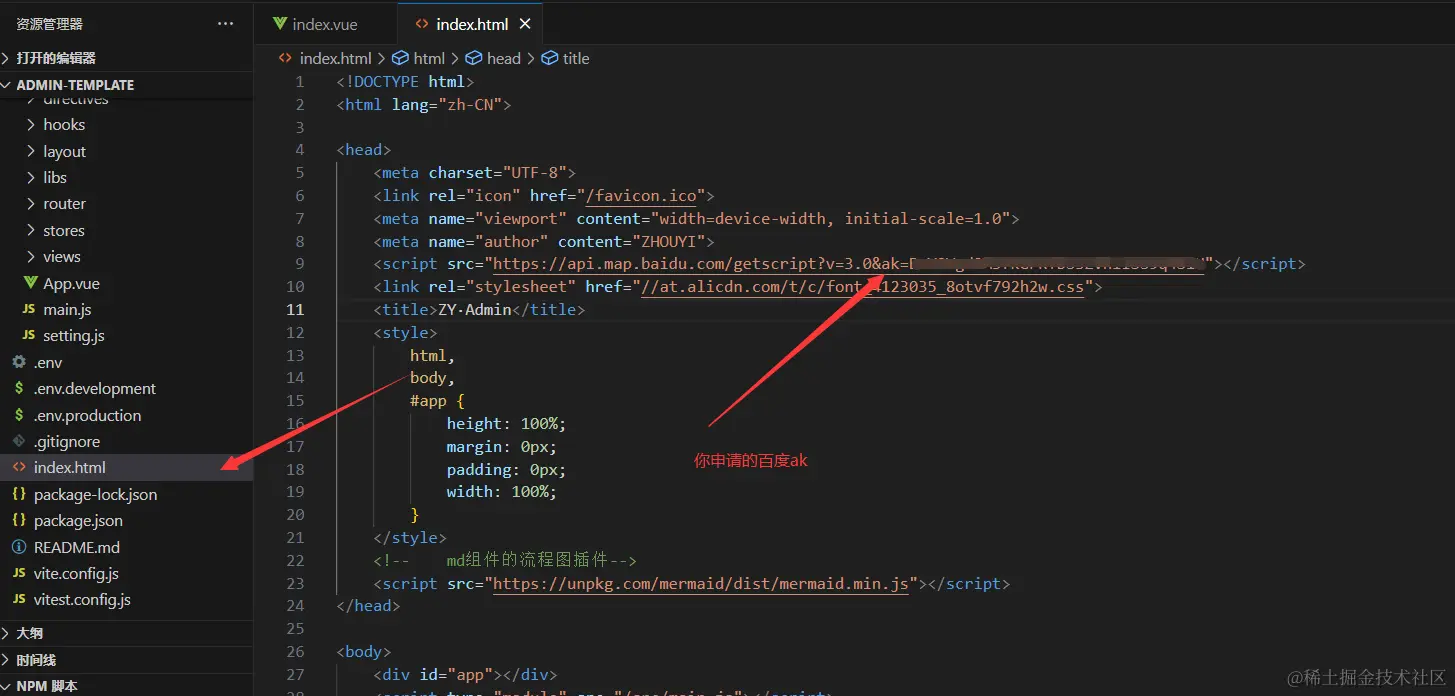Image resolution: width=1455 pixels, height=696 pixels.
Task: Click the Vue icon on index.vue tab
Action: (x=279, y=24)
